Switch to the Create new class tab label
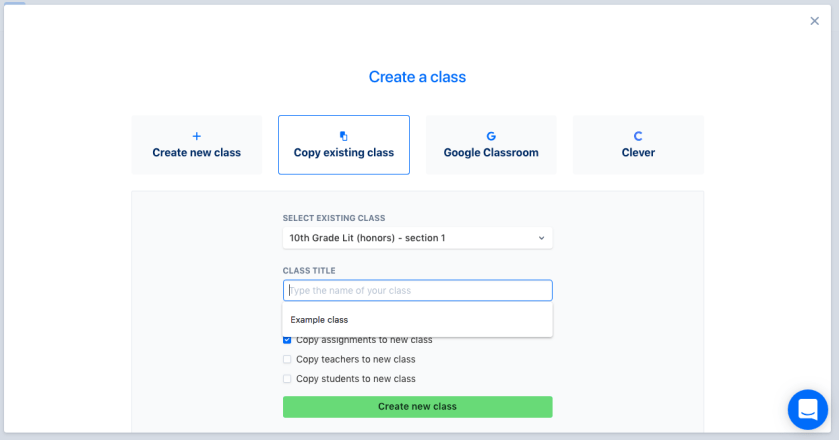 pos(196,153)
